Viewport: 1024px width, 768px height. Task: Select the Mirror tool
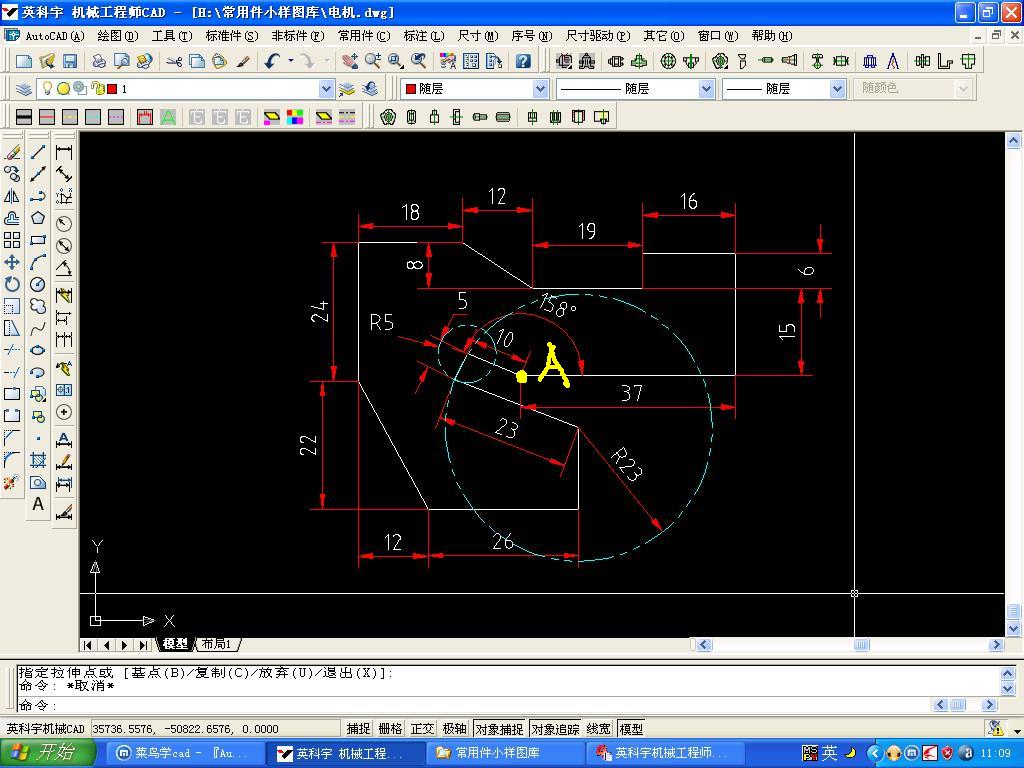(12, 196)
